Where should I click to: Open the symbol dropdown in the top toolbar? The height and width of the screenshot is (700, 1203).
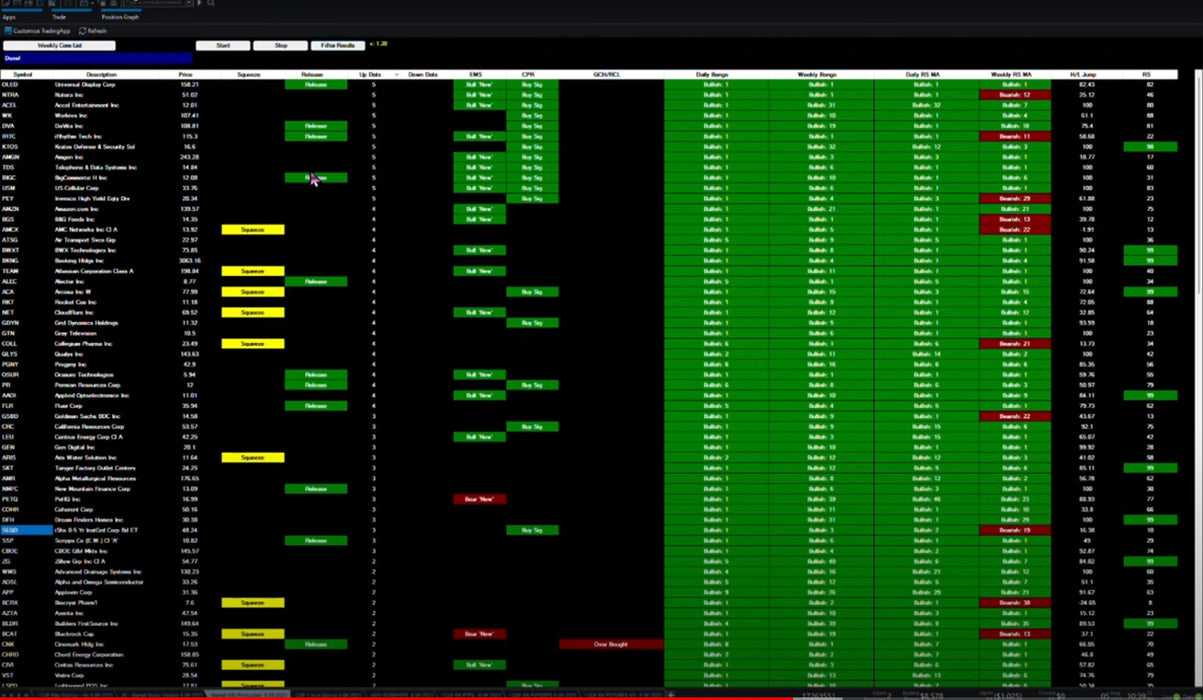(188, 4)
